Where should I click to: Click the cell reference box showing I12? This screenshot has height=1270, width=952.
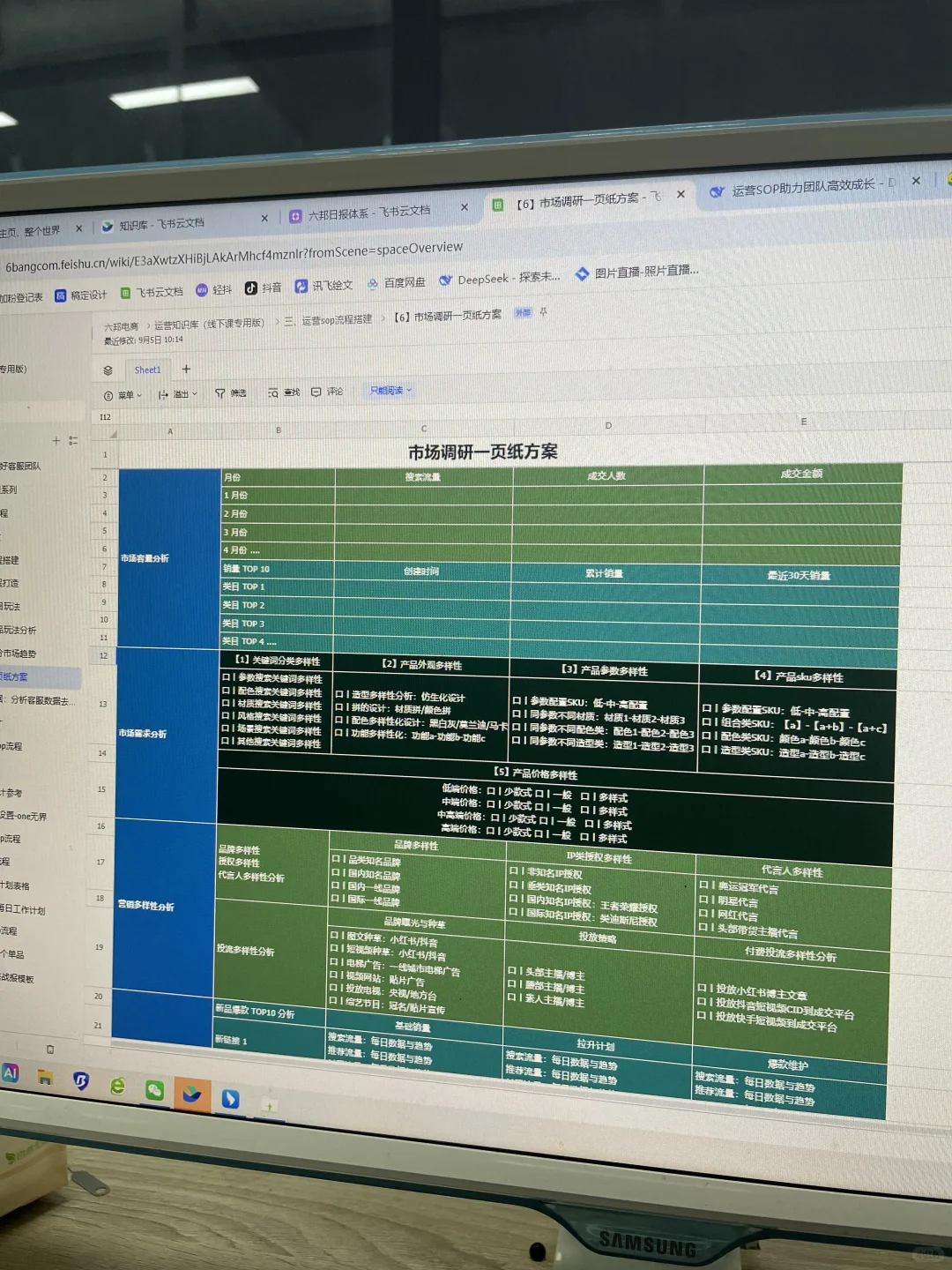105,417
